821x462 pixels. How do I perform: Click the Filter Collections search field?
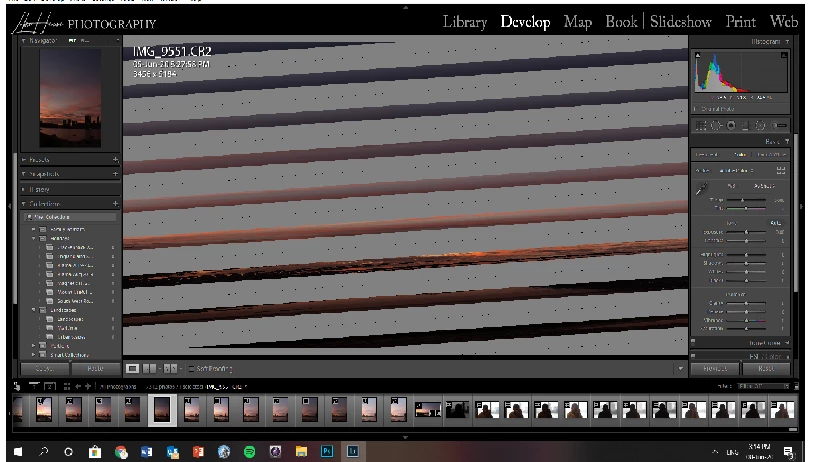point(69,217)
